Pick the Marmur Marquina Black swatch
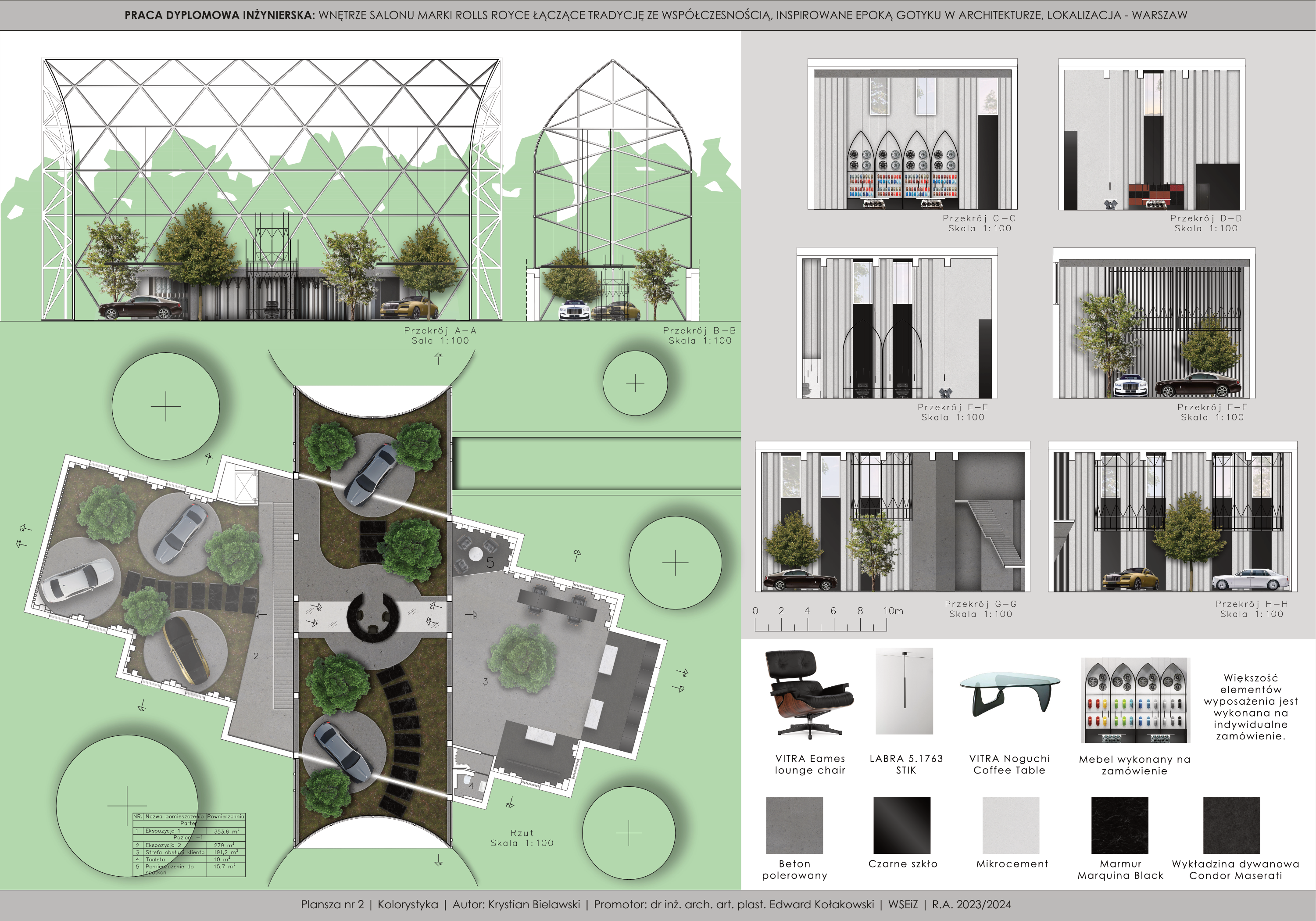 1120,824
